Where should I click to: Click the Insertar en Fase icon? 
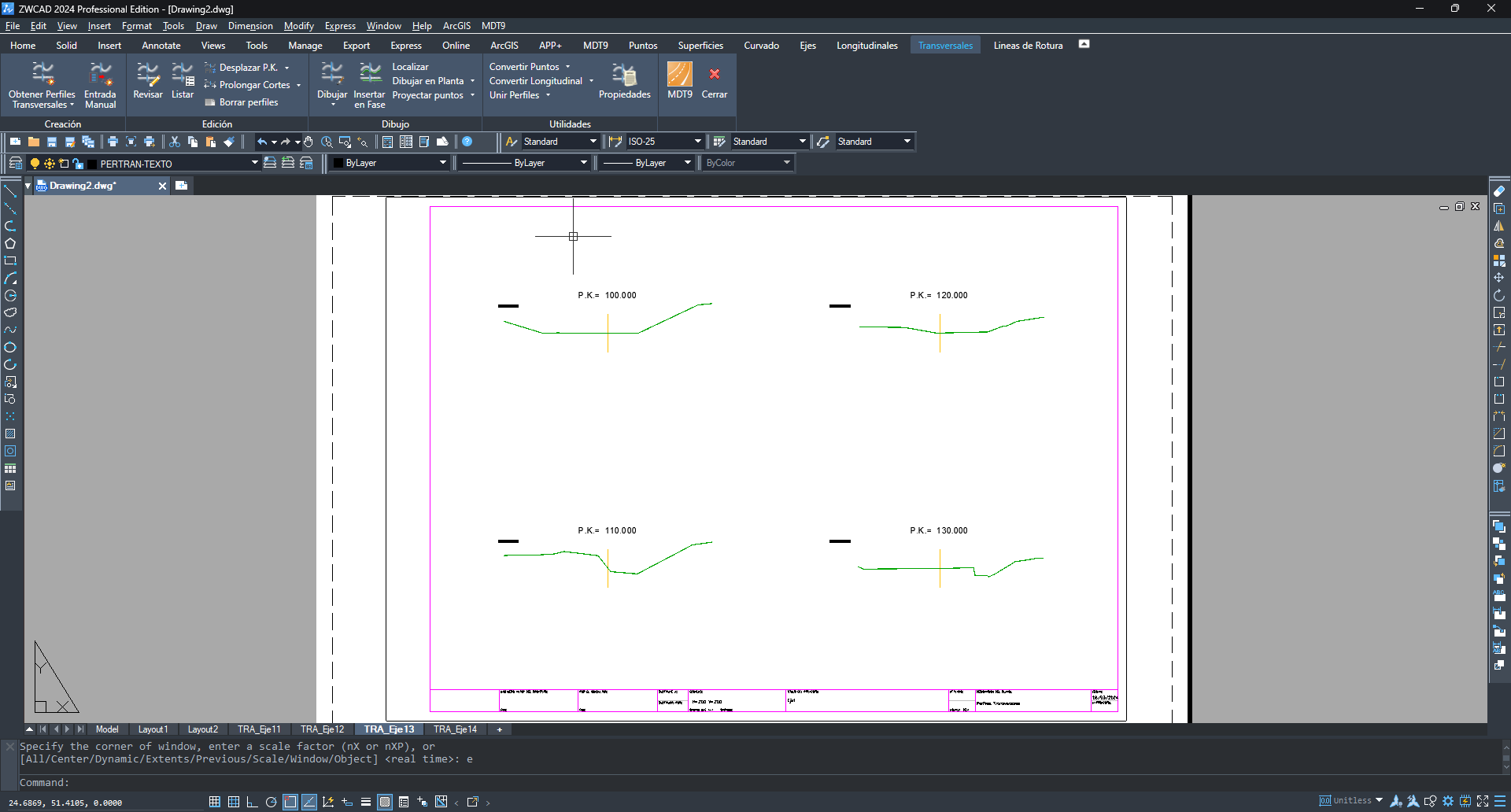(x=370, y=75)
